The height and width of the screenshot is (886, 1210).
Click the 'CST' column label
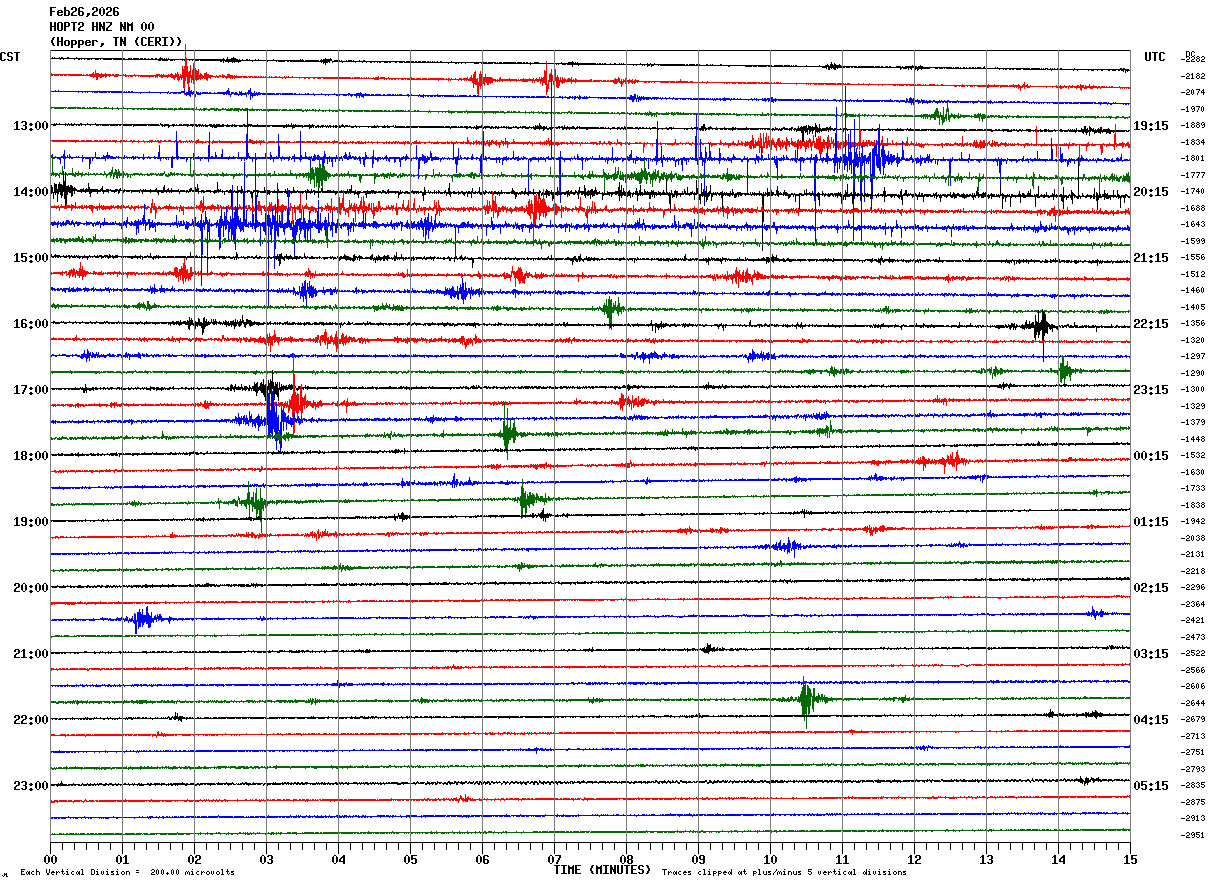[10, 57]
